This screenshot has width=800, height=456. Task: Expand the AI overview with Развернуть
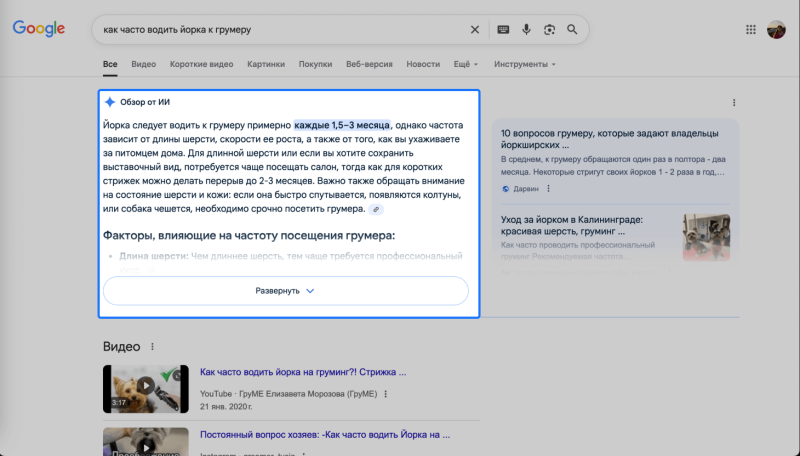pyautogui.click(x=286, y=291)
